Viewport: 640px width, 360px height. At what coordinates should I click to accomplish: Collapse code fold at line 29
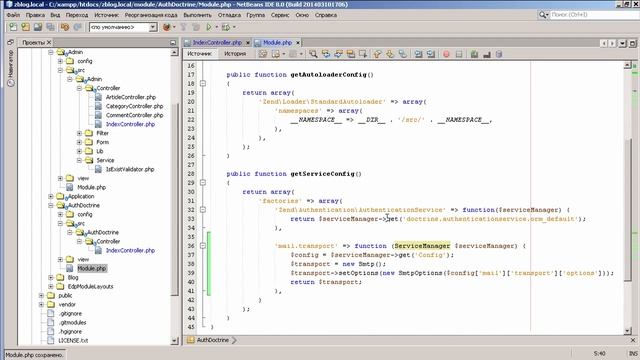point(203,183)
